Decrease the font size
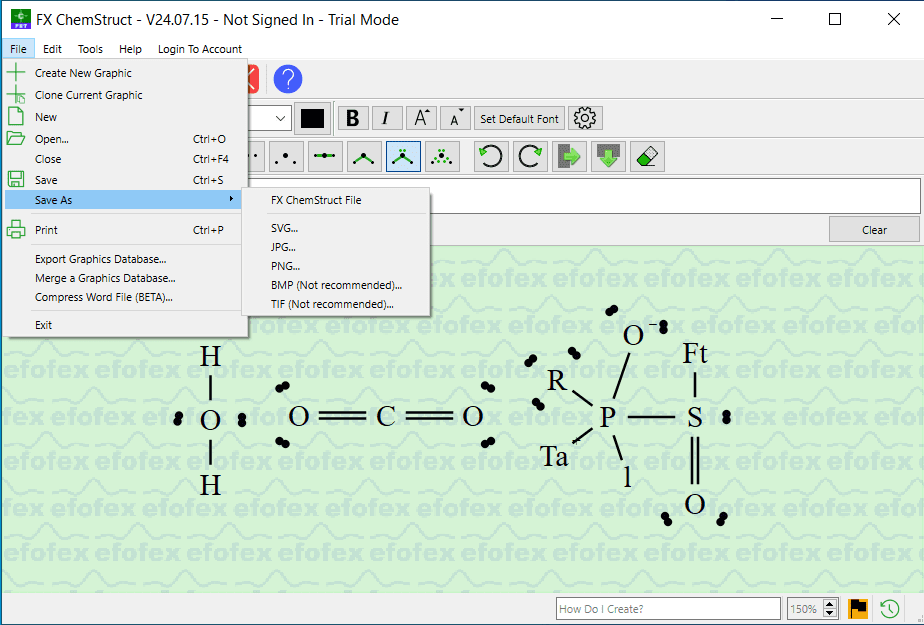The width and height of the screenshot is (924, 625). tap(455, 118)
